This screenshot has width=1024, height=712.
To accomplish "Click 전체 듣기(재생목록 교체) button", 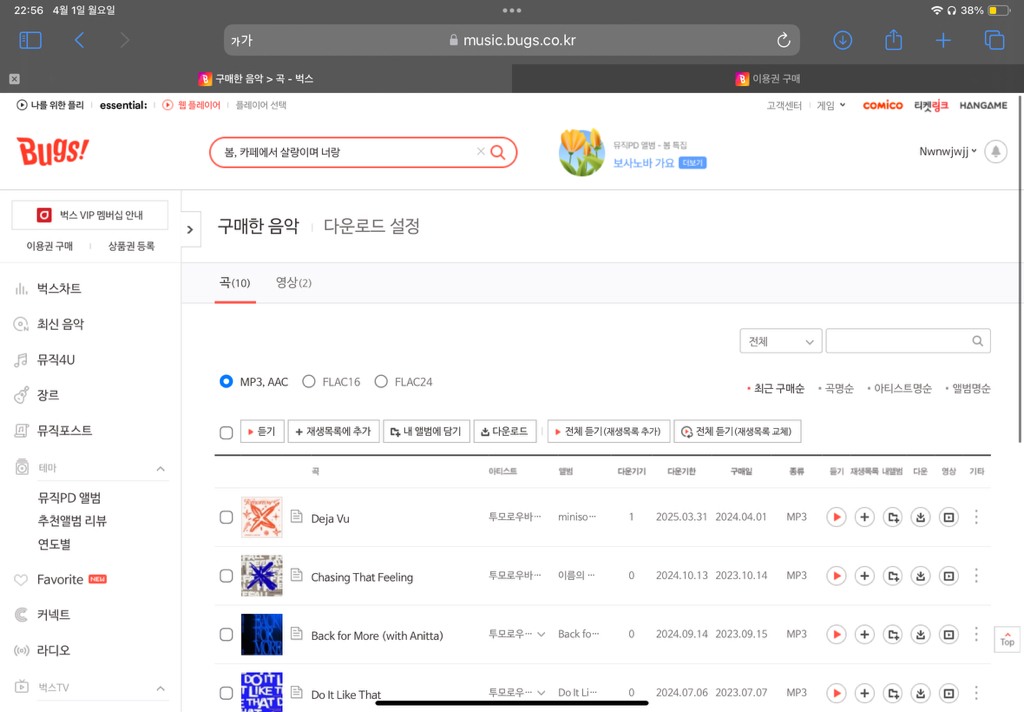I will pos(737,431).
